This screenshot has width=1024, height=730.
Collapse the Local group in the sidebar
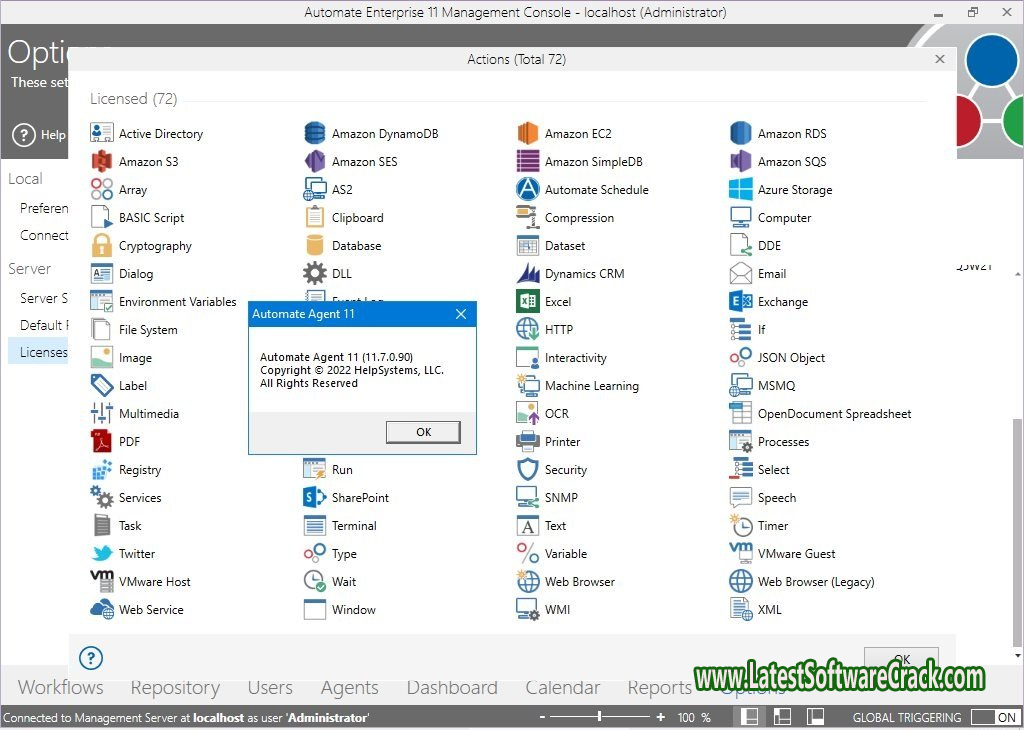click(x=26, y=178)
